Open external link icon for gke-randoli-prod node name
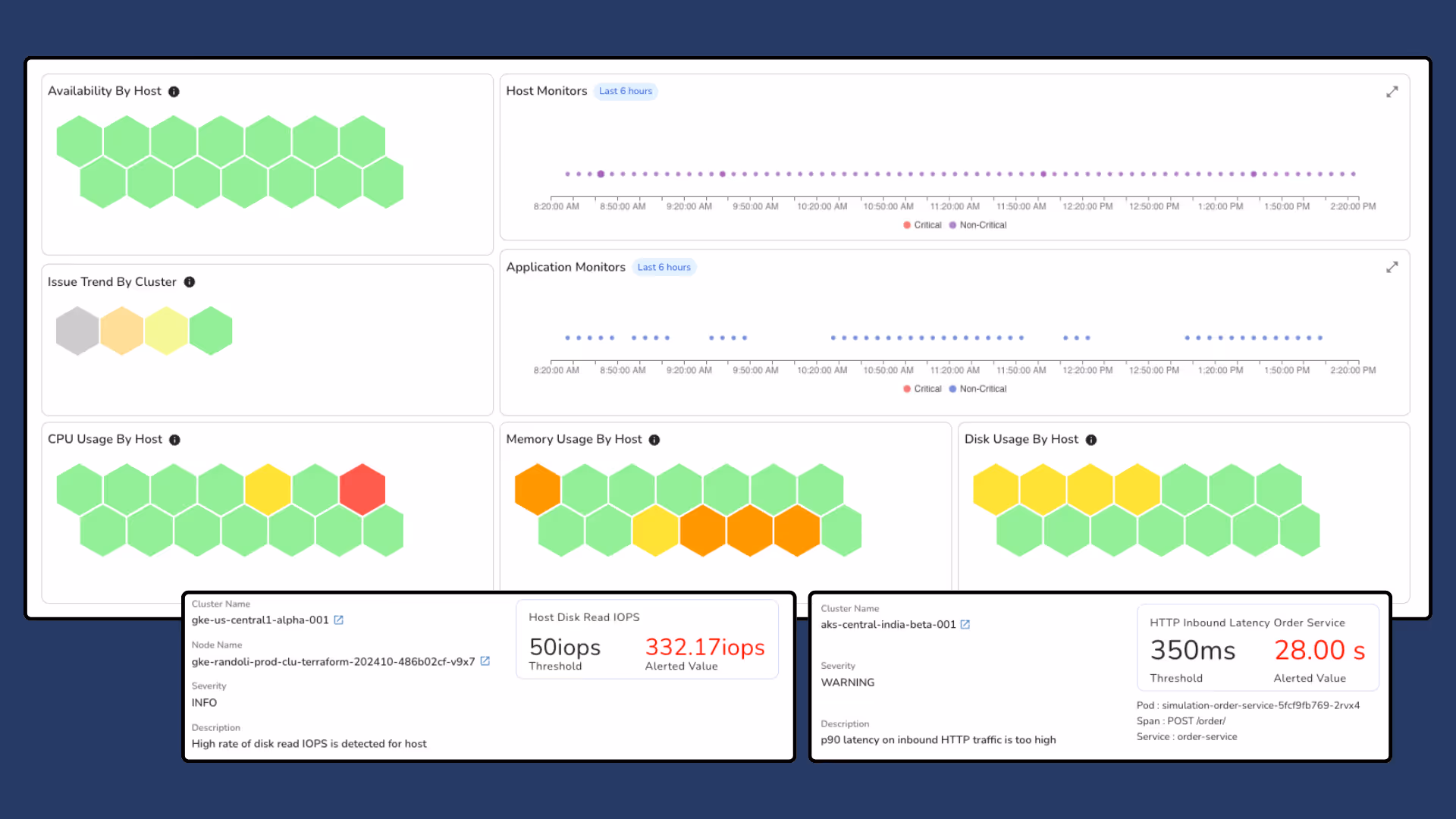The width and height of the screenshot is (1456, 819). (485, 661)
